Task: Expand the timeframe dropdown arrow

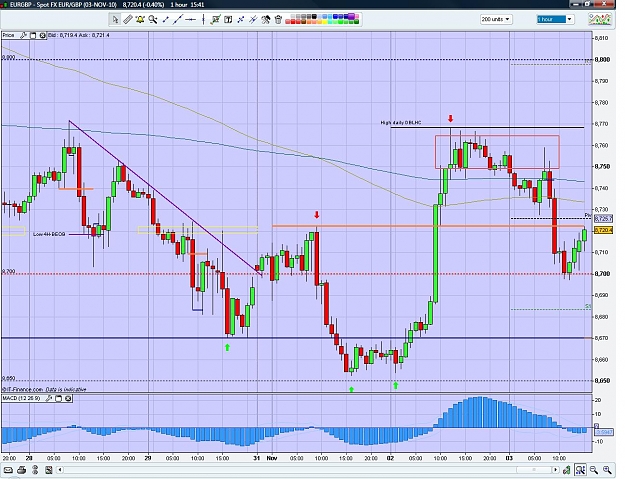Action: (570, 19)
